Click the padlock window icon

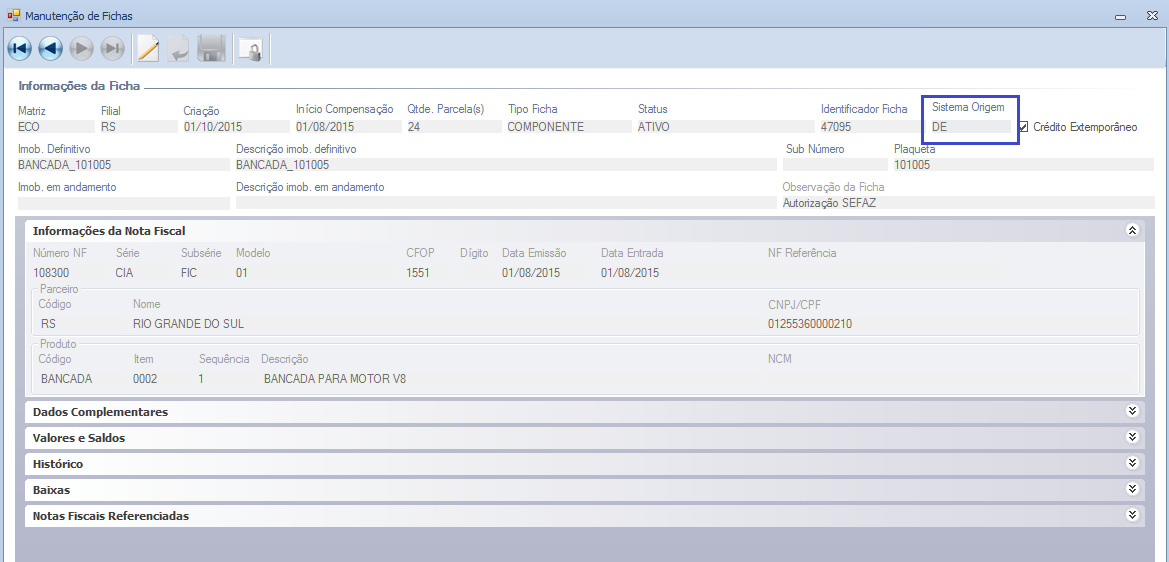pos(249,49)
